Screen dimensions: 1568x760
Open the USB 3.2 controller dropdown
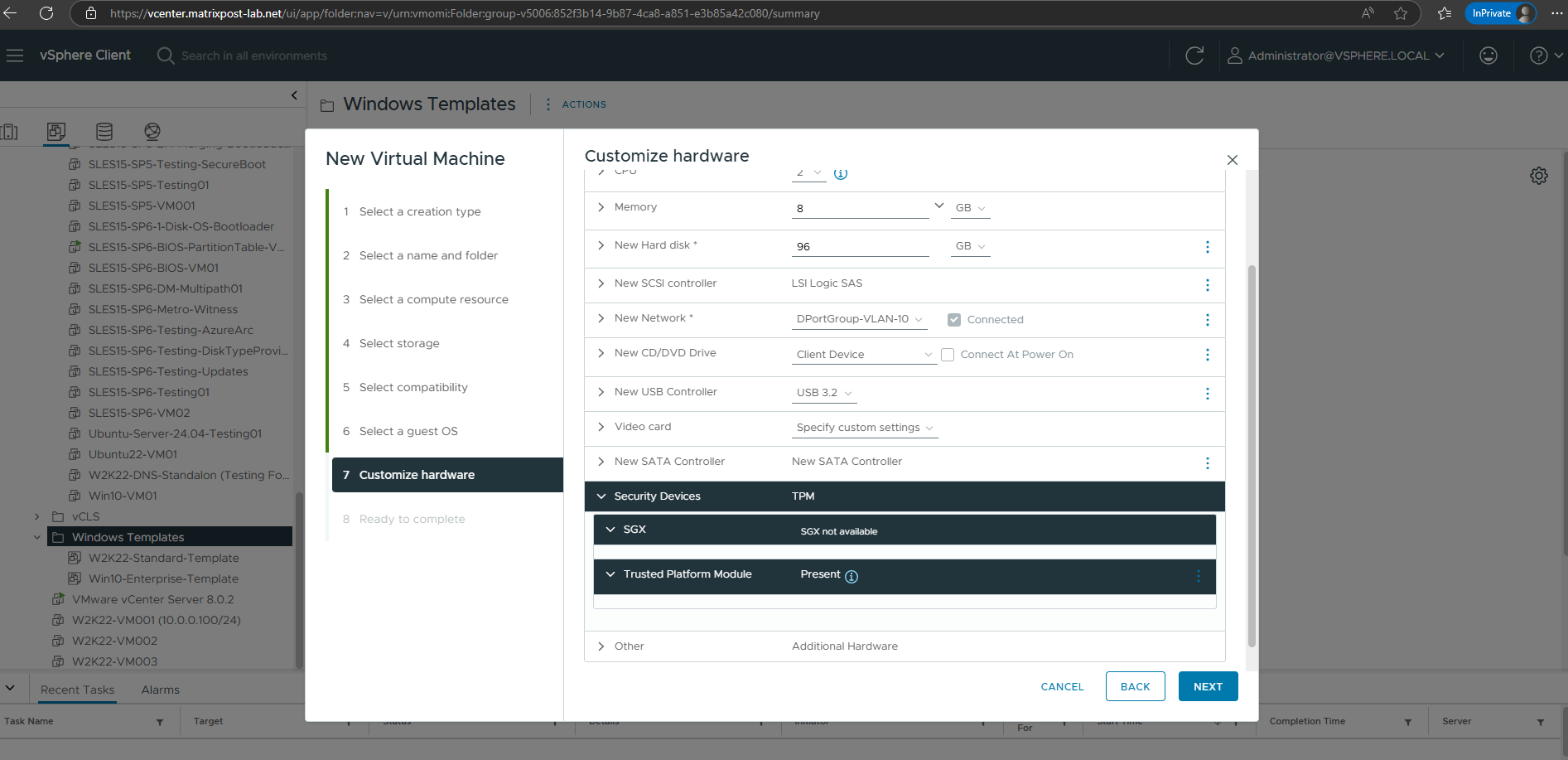point(824,393)
